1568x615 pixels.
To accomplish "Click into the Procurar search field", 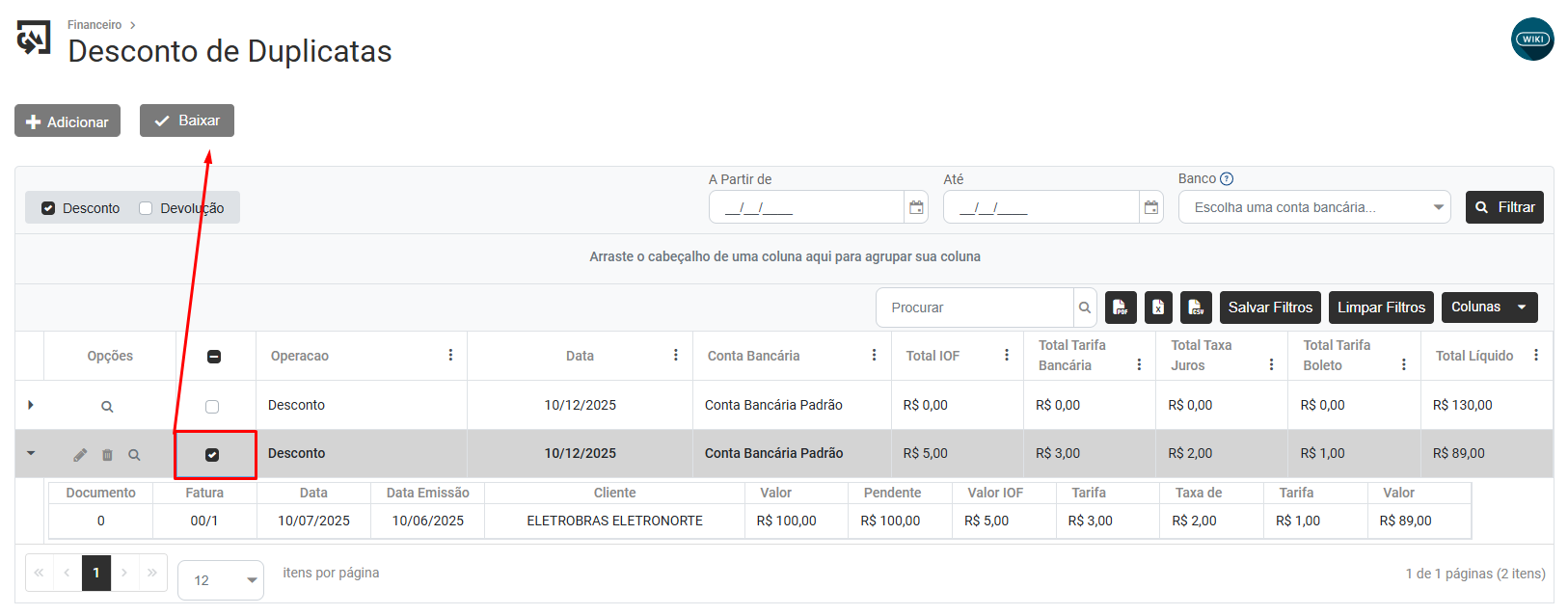I will [x=975, y=307].
